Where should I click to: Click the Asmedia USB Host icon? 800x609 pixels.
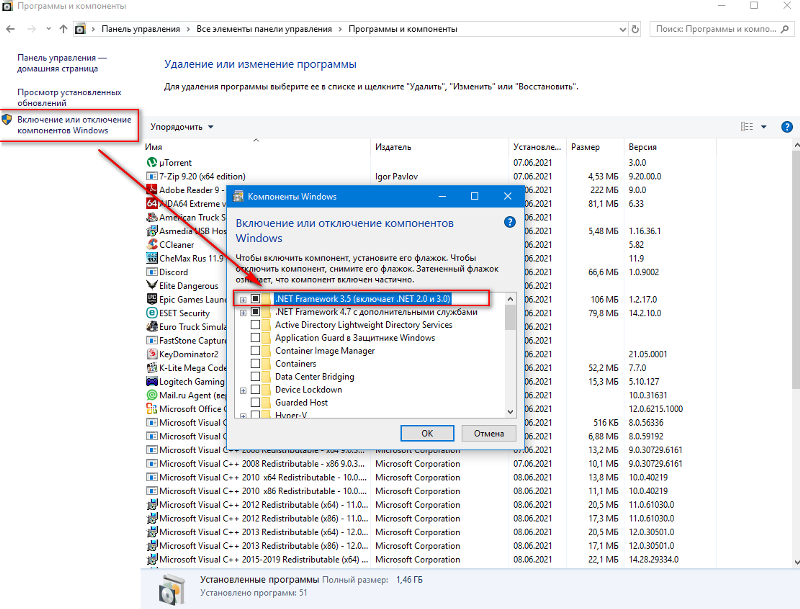click(x=152, y=231)
